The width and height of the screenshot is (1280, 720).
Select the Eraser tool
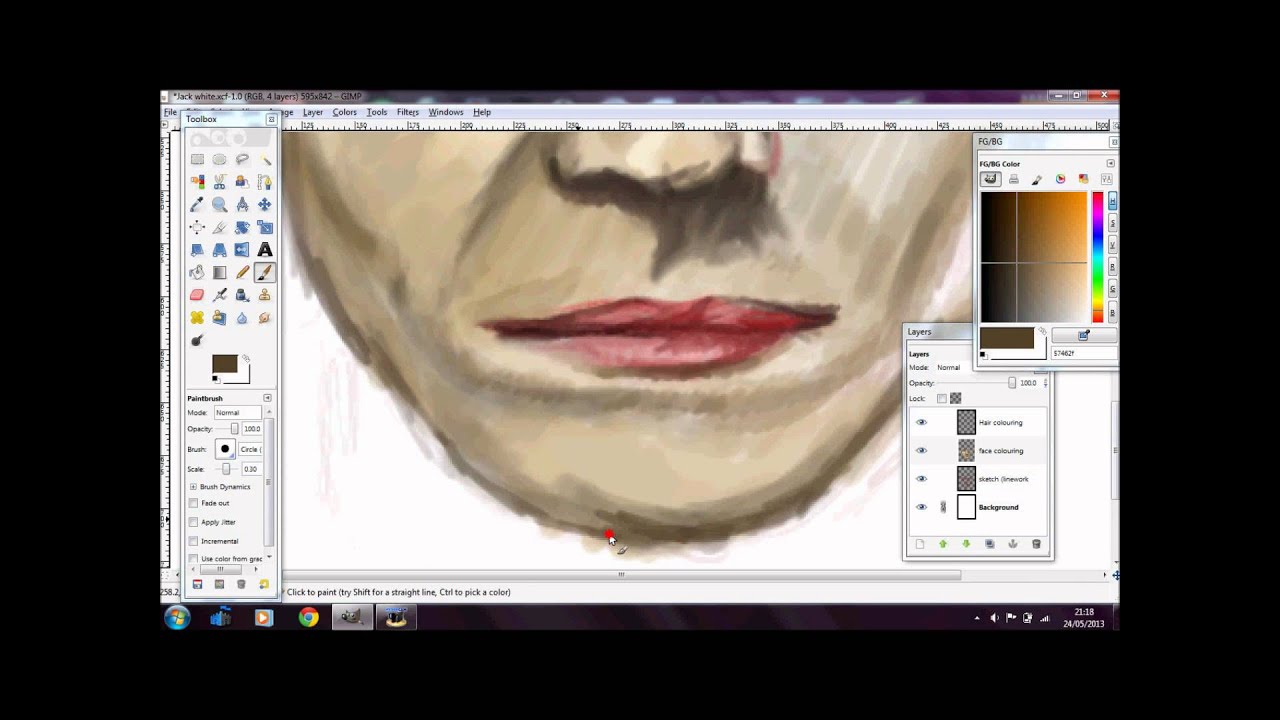[x=197, y=295]
